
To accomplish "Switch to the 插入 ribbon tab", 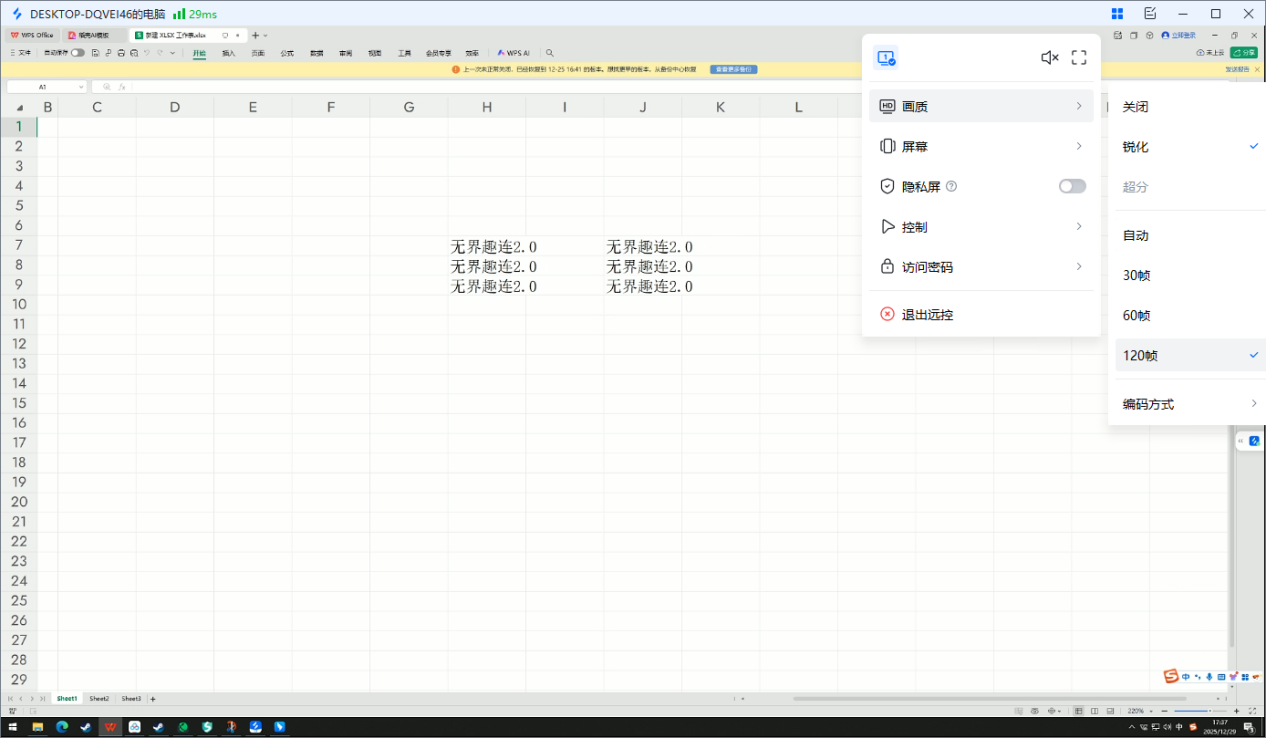I will click(x=229, y=53).
